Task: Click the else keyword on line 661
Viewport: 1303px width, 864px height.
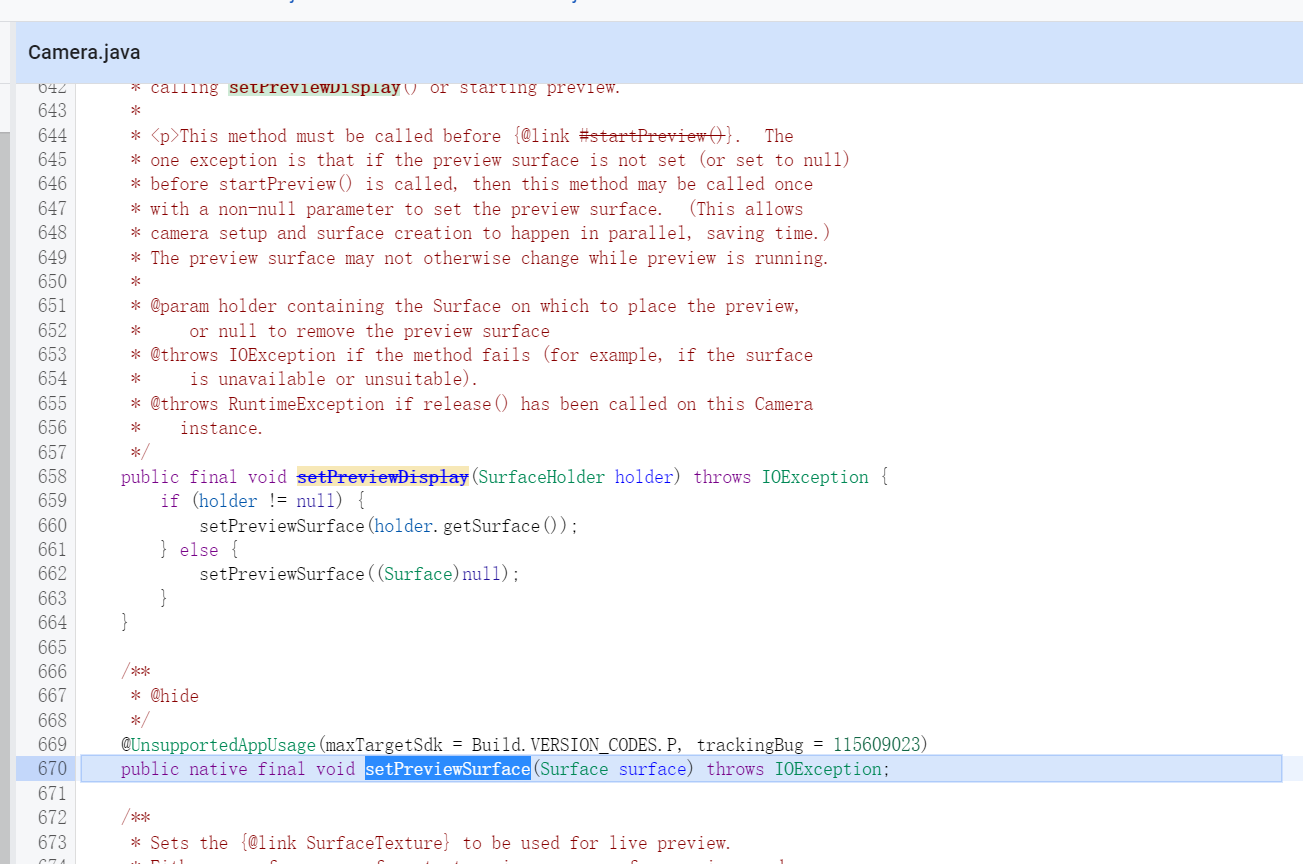Action: (199, 550)
